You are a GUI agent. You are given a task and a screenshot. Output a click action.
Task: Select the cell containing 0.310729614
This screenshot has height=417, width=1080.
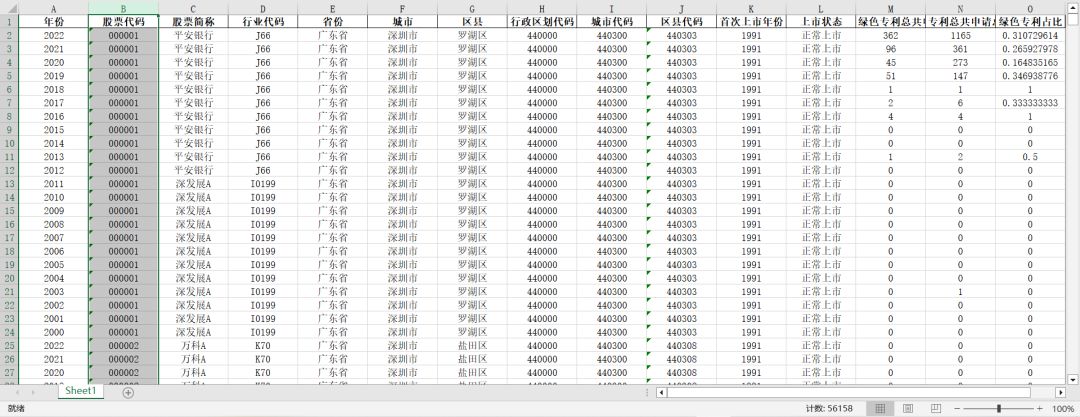pos(1030,35)
